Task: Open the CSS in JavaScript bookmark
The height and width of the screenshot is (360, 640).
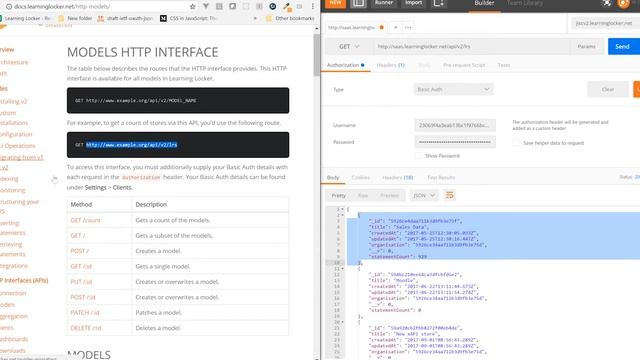Action: tap(188, 18)
